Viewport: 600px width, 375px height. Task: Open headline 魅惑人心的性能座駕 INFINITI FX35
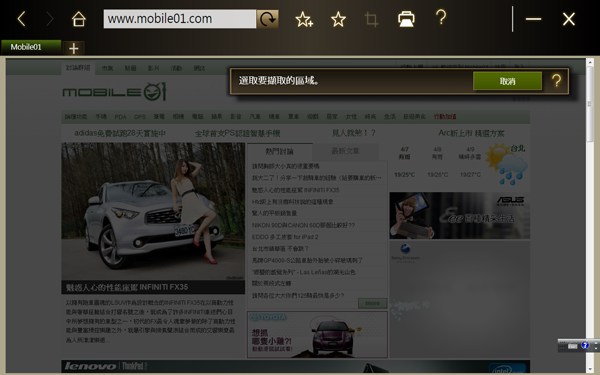coord(127,287)
